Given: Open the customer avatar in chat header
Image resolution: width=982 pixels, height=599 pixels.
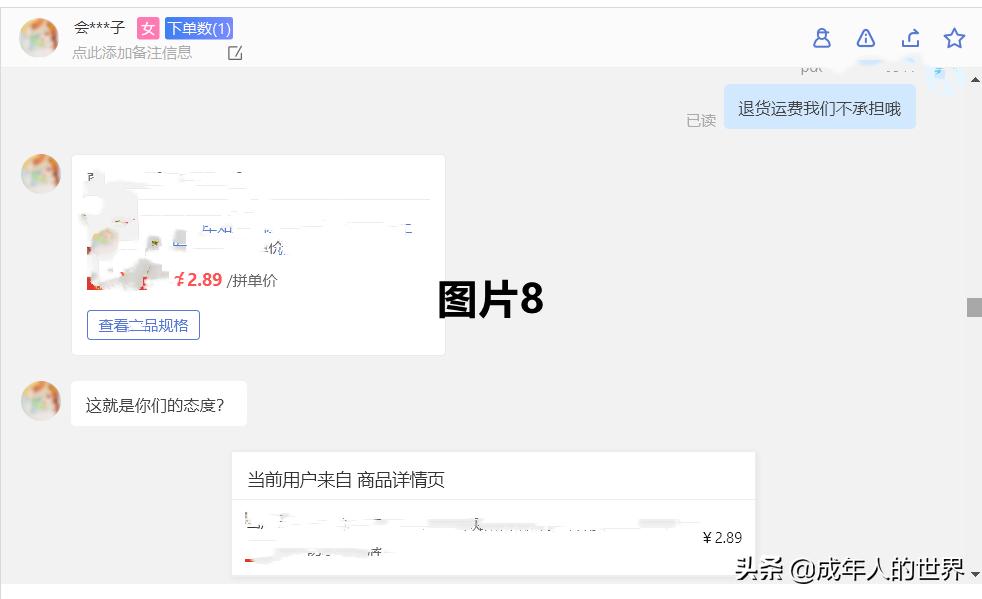Looking at the screenshot, I should (39, 37).
